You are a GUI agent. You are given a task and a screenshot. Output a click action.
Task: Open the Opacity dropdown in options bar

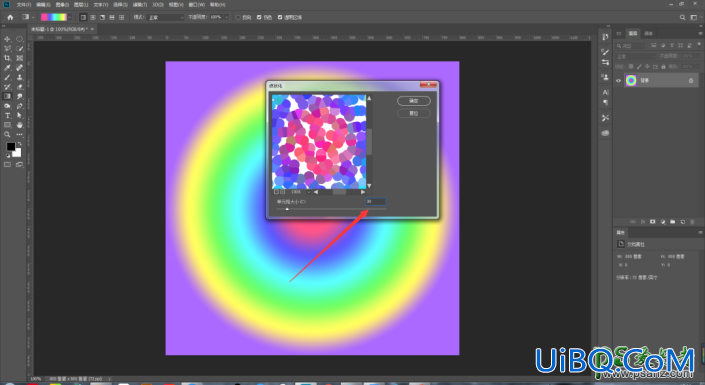click(226, 17)
